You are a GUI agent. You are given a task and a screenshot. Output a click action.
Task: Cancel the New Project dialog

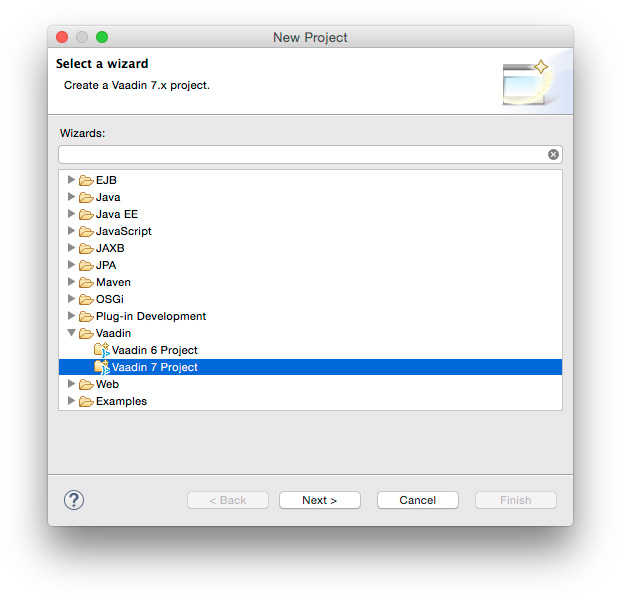tap(417, 500)
